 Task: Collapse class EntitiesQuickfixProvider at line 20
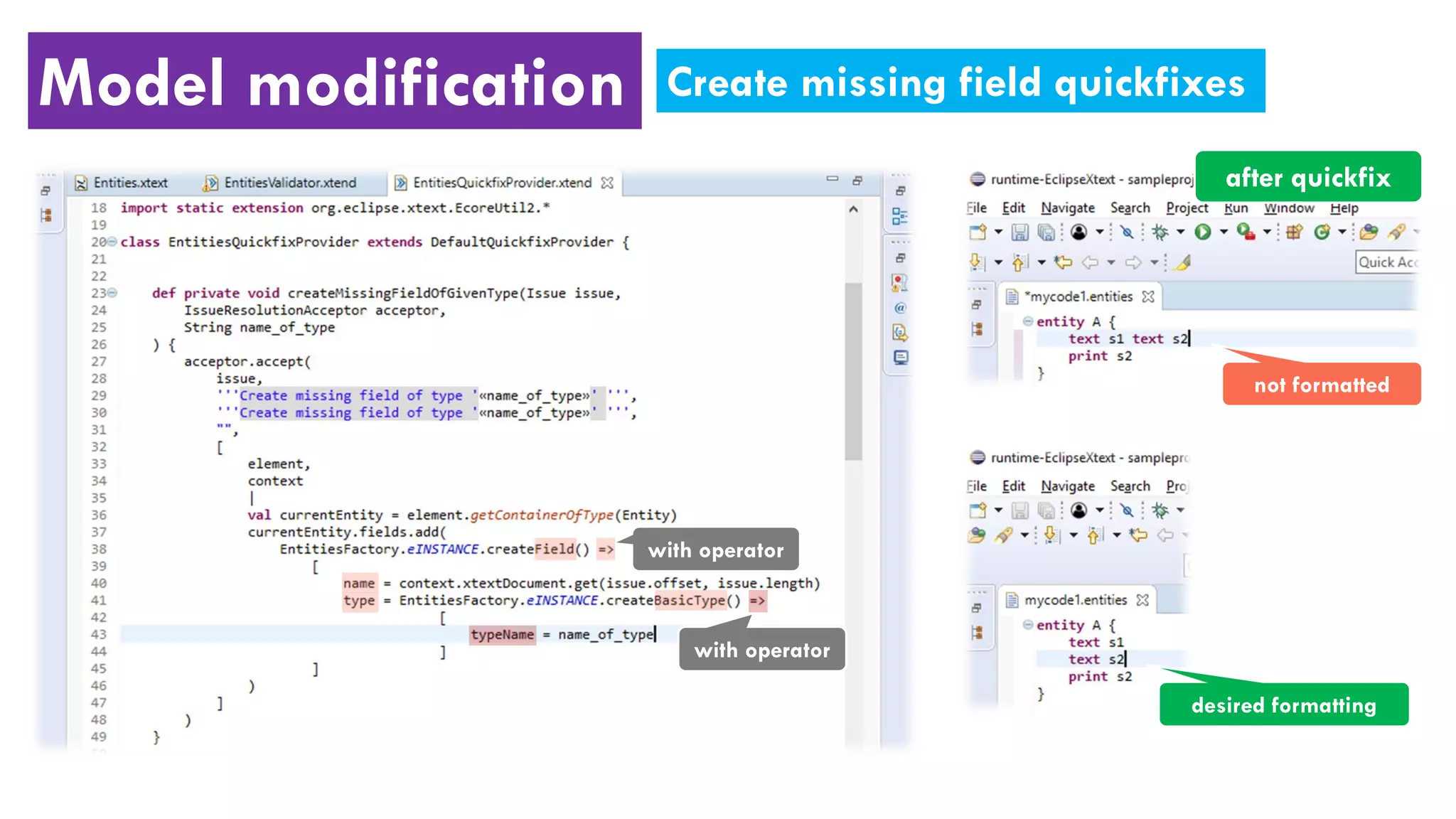(x=112, y=242)
